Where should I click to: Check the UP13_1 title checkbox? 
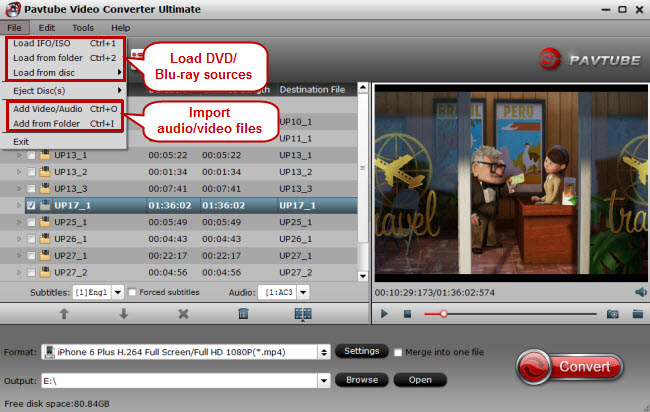click(x=31, y=155)
